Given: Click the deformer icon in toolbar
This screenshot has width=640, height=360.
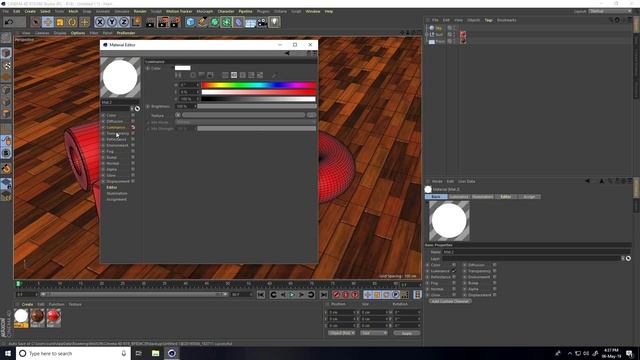Looking at the screenshot, I should click(x=238, y=22).
